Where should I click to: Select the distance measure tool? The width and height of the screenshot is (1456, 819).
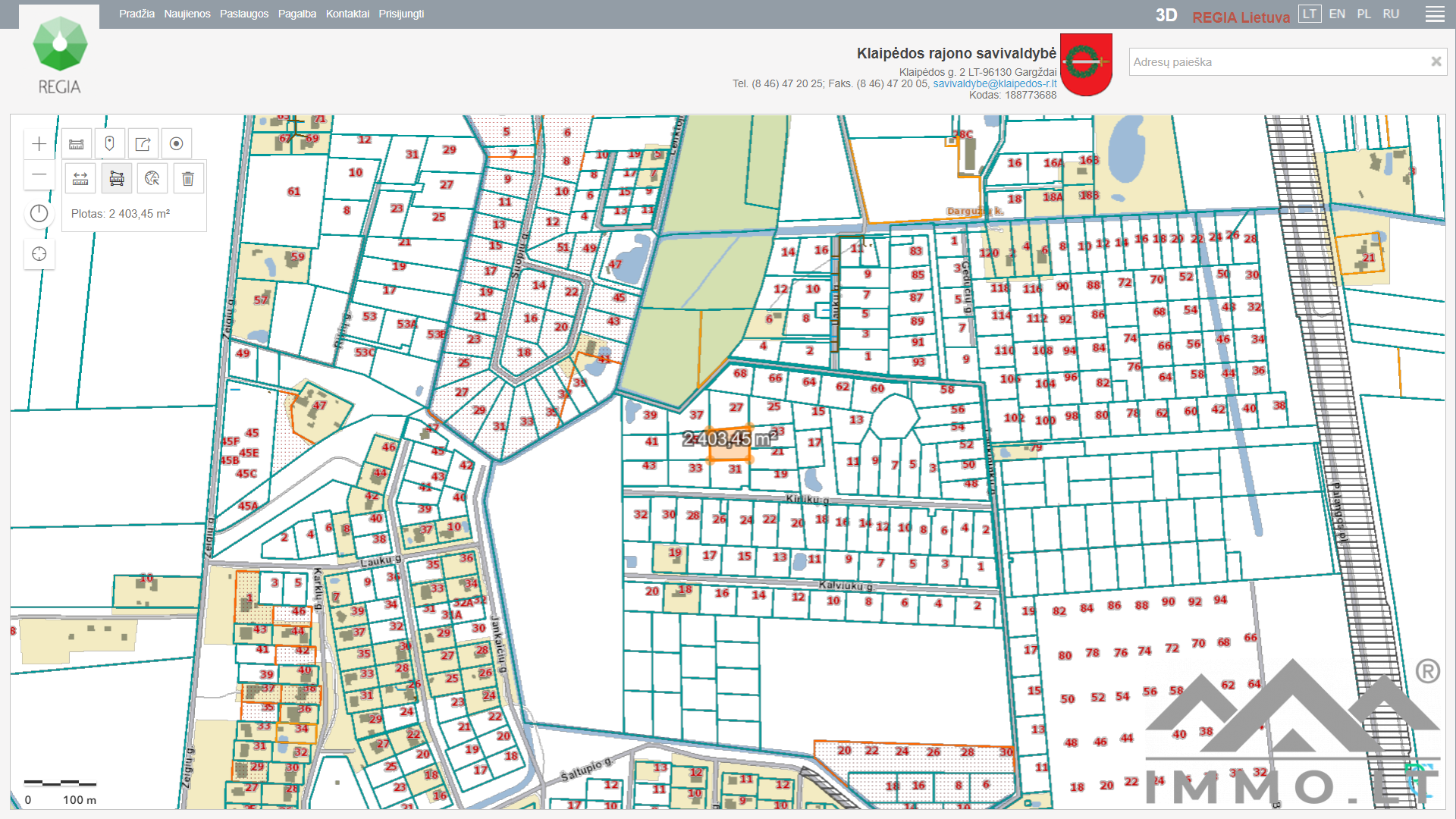click(80, 178)
